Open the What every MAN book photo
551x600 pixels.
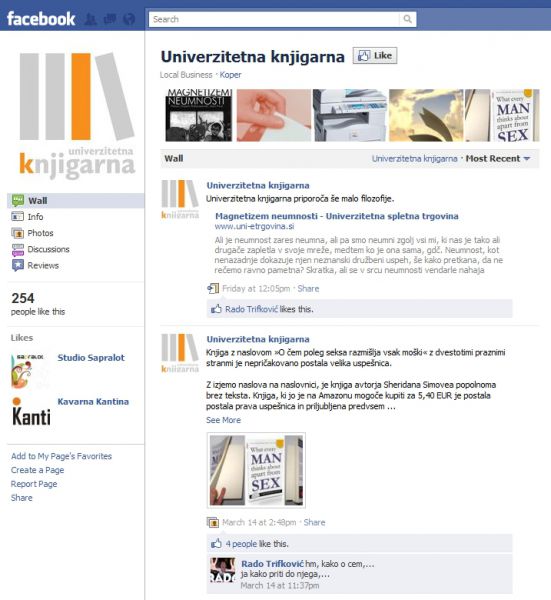tap(256, 470)
